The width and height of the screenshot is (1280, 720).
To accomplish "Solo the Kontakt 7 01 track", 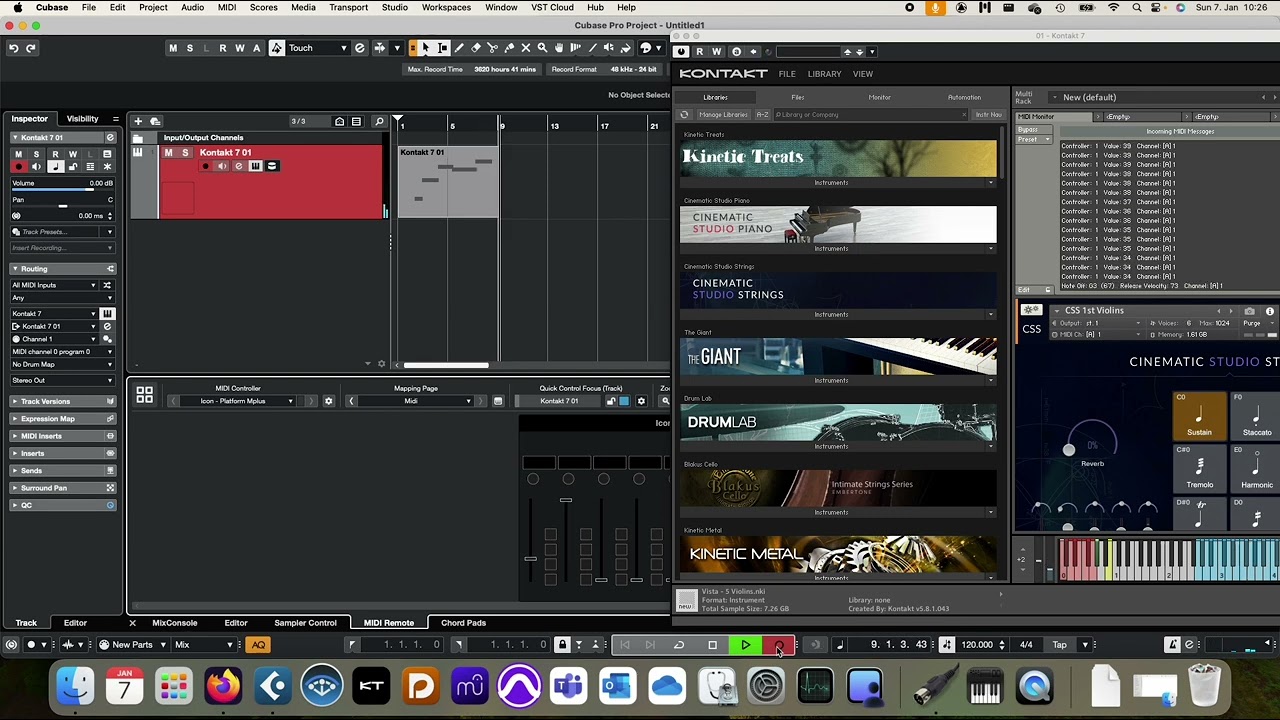I will click(184, 153).
